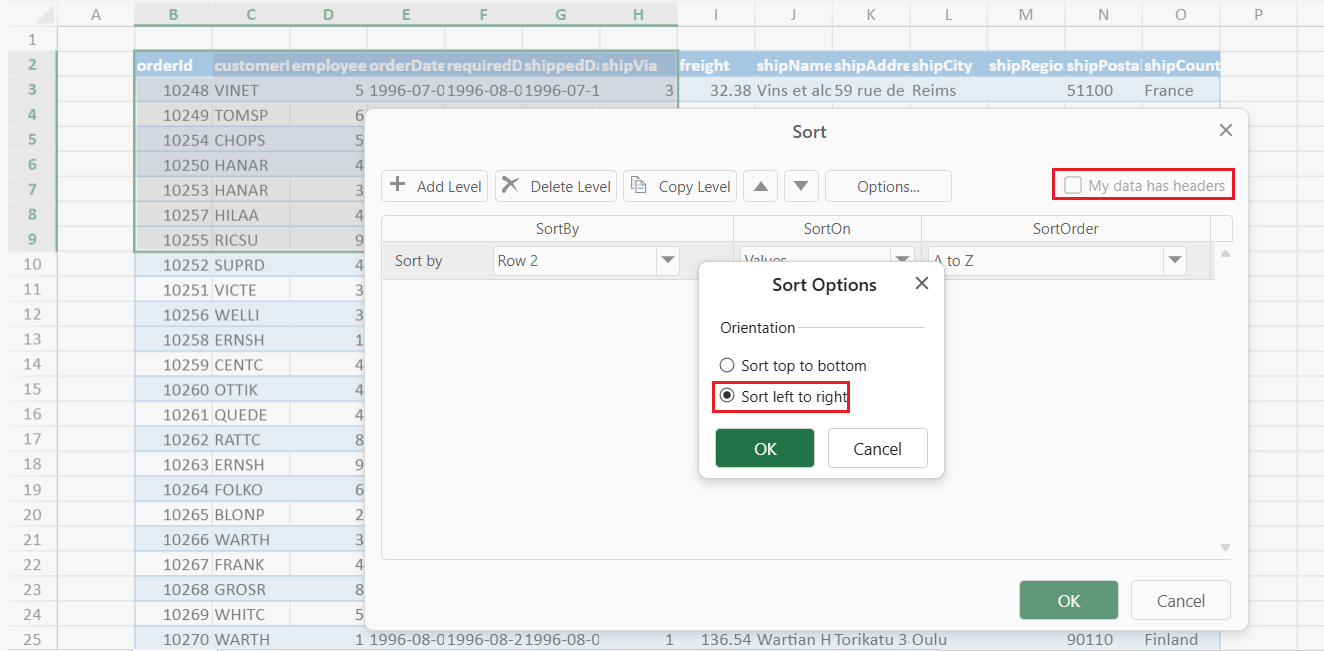Choose Sort left to right option
1324x651 pixels.
pyautogui.click(x=727, y=396)
